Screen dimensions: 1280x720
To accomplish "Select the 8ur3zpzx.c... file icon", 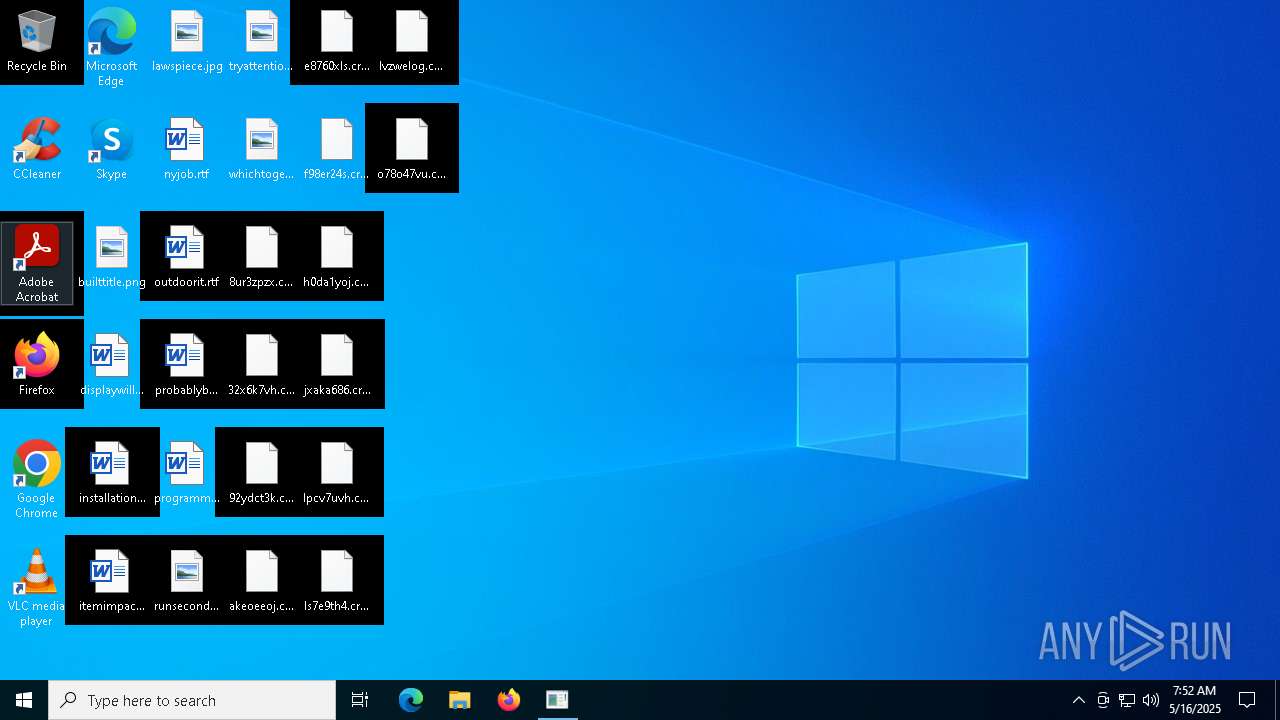I will point(261,258).
